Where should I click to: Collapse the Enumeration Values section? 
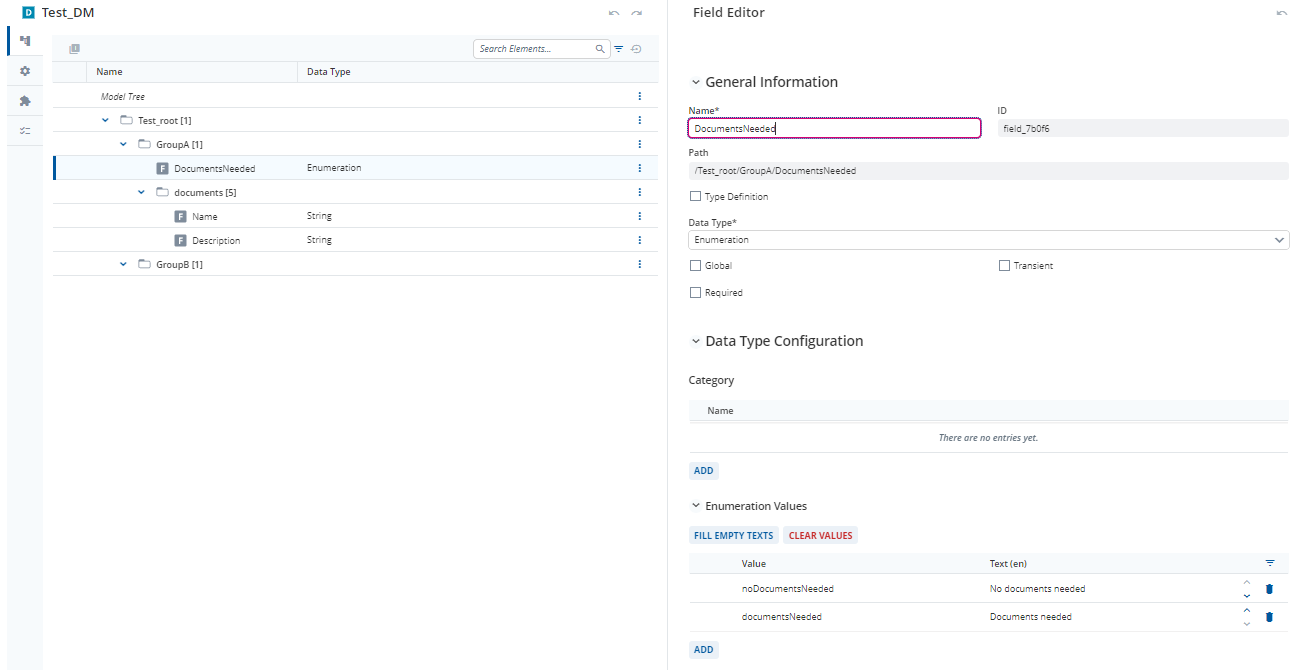[x=696, y=506]
